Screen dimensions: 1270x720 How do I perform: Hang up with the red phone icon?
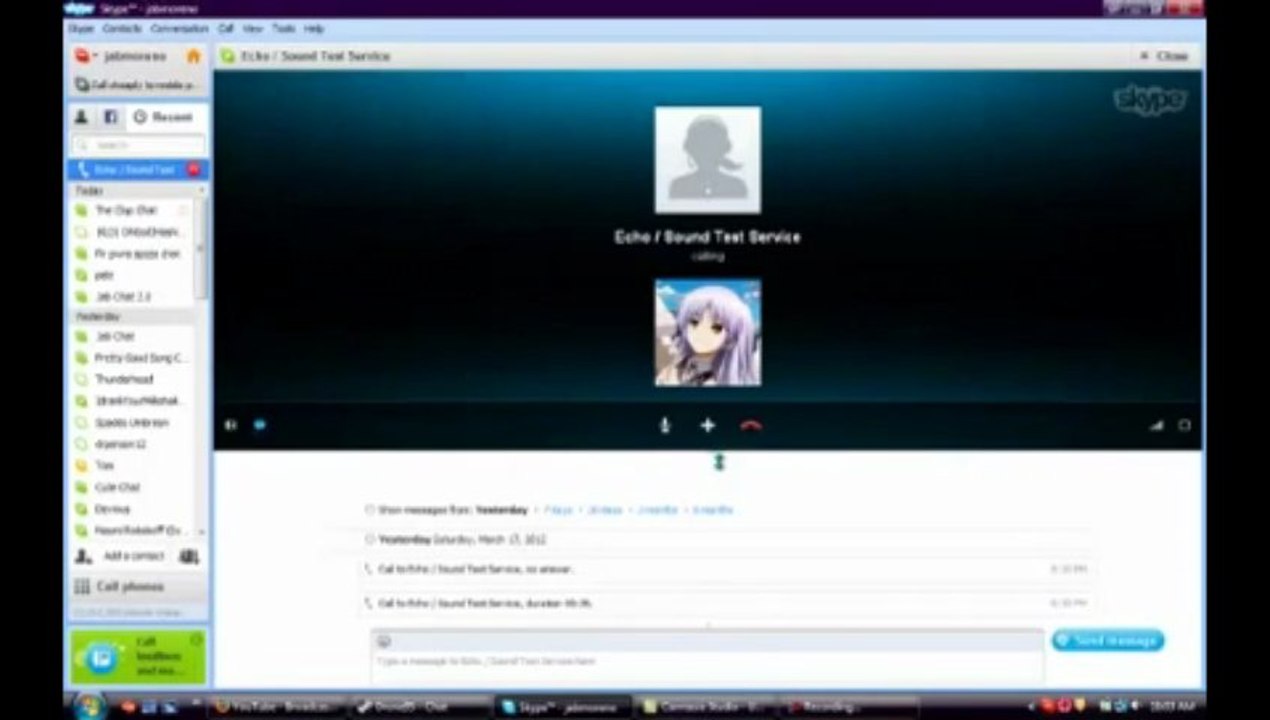point(751,425)
